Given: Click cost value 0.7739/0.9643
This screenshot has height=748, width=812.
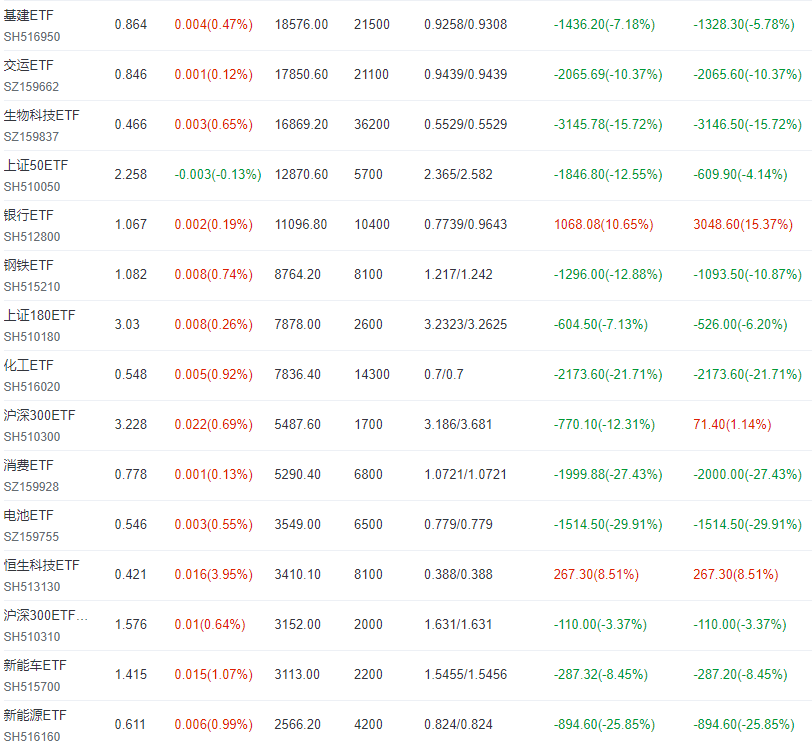Looking at the screenshot, I should 466,224.
